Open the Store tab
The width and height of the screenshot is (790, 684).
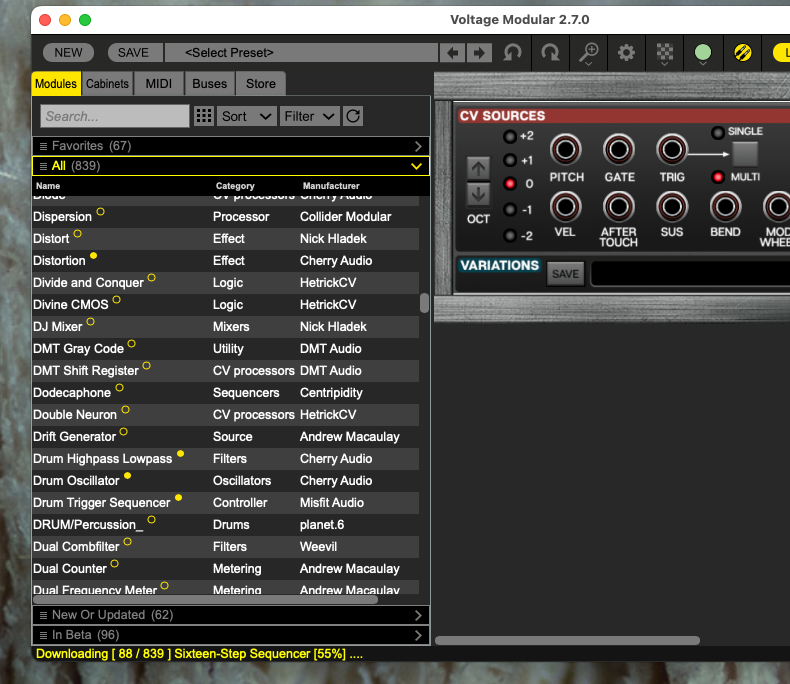pos(261,84)
